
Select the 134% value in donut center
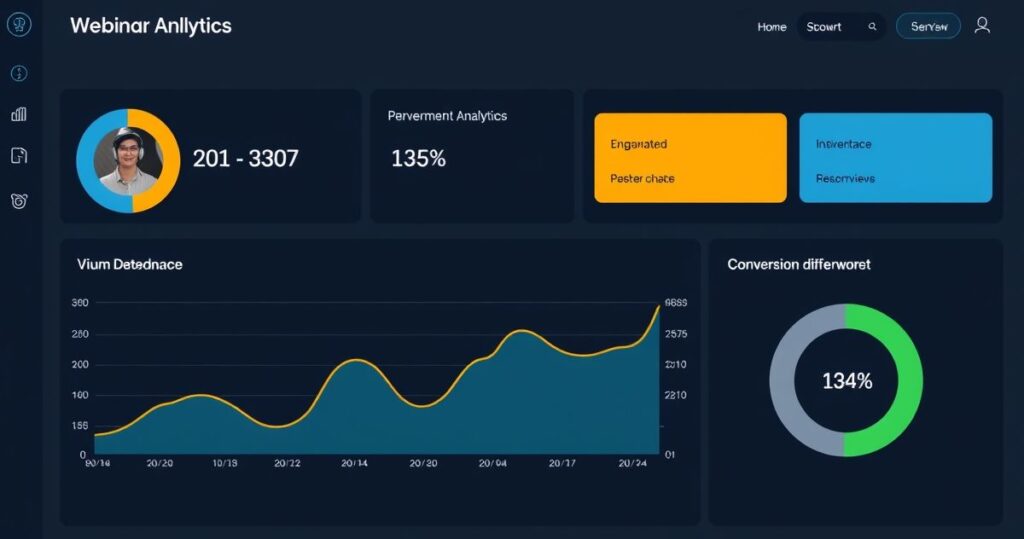pos(846,381)
